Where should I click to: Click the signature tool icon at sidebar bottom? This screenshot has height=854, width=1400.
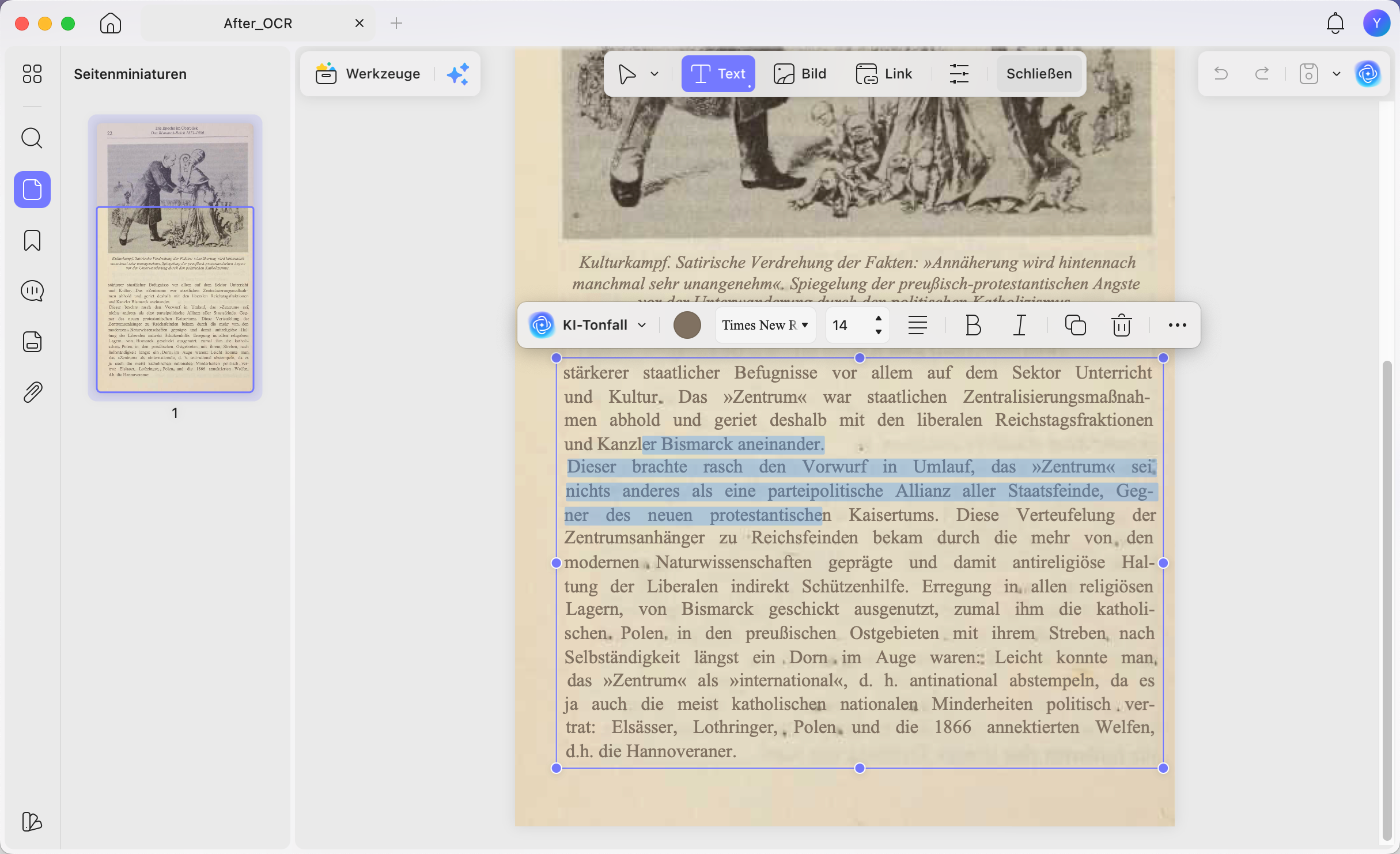[32, 822]
